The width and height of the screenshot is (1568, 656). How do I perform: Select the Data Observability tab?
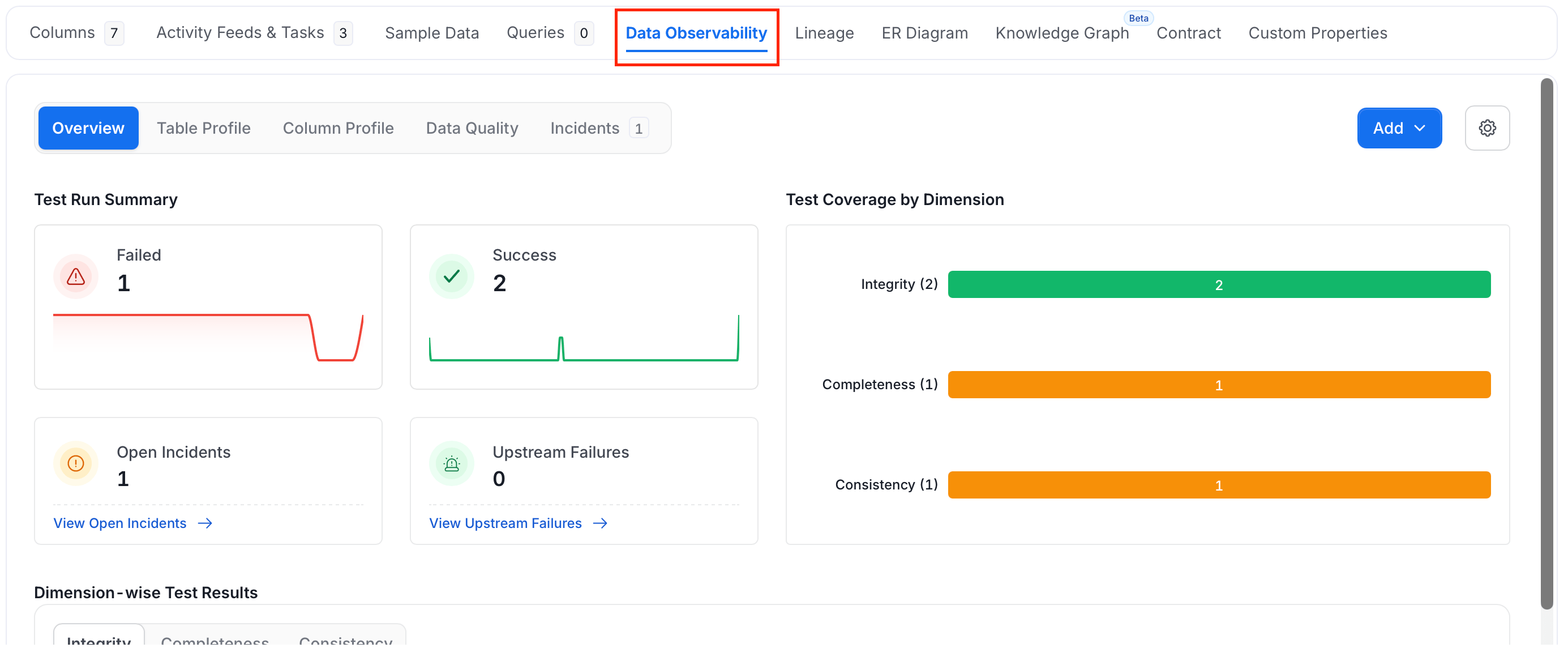tap(696, 33)
